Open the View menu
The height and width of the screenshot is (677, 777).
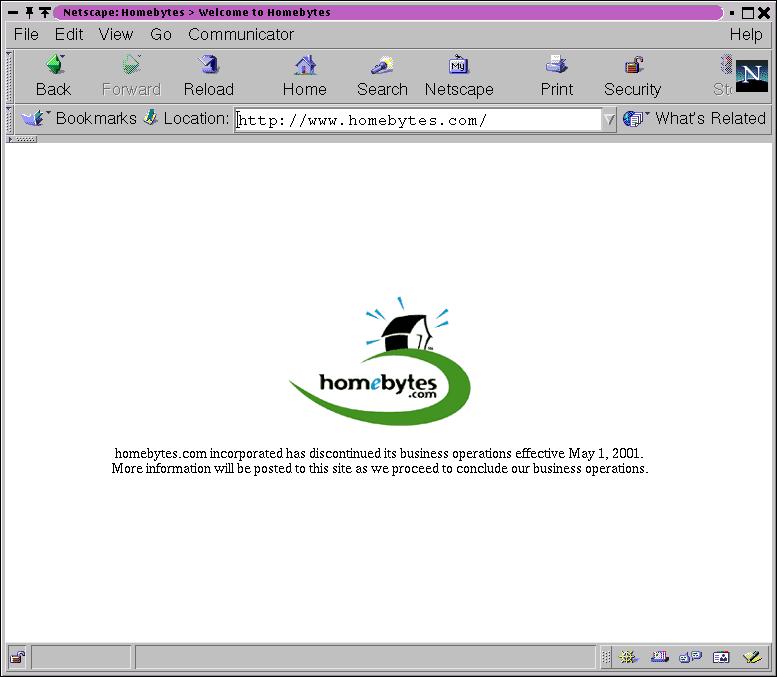pyautogui.click(x=116, y=34)
